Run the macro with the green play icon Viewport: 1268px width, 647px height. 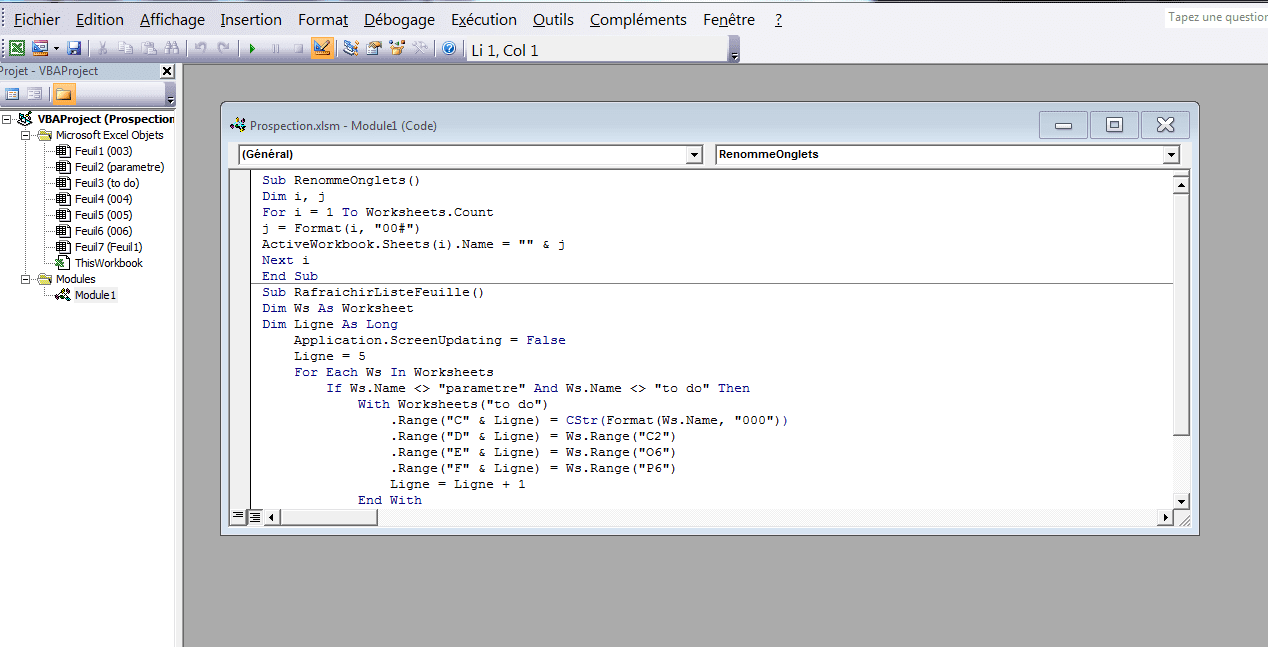(x=252, y=48)
